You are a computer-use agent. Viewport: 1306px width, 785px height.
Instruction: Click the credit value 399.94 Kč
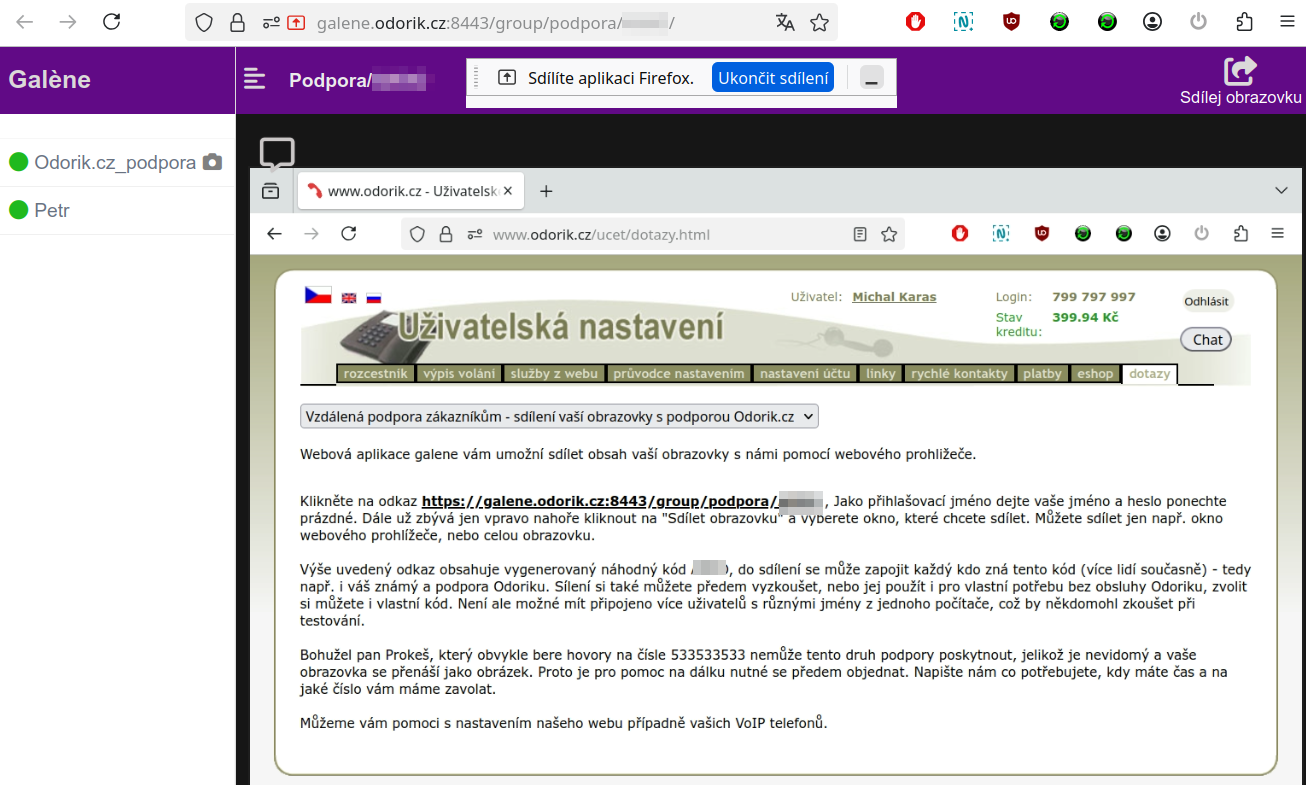pos(1085,317)
